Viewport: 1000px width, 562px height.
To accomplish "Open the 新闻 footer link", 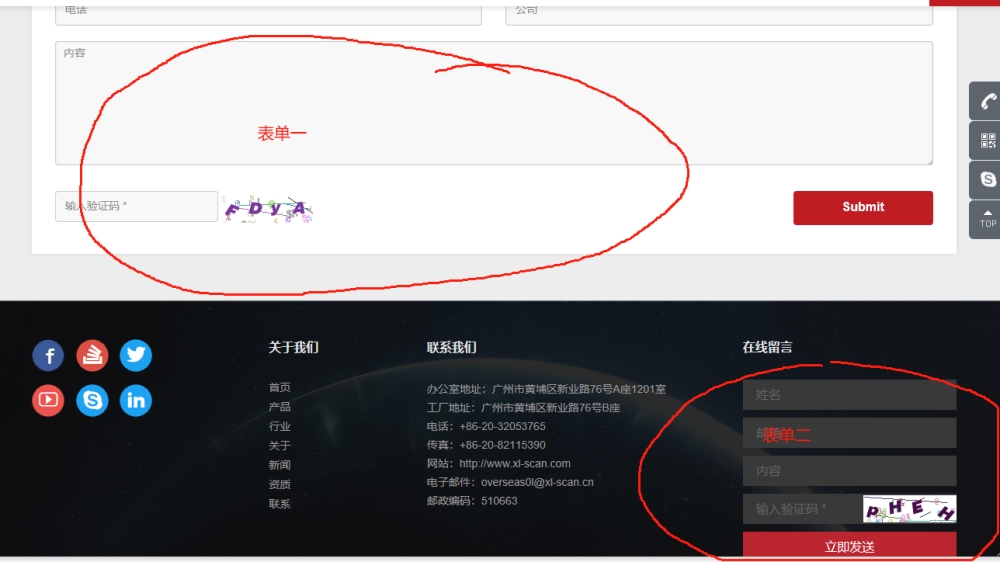I will (279, 465).
